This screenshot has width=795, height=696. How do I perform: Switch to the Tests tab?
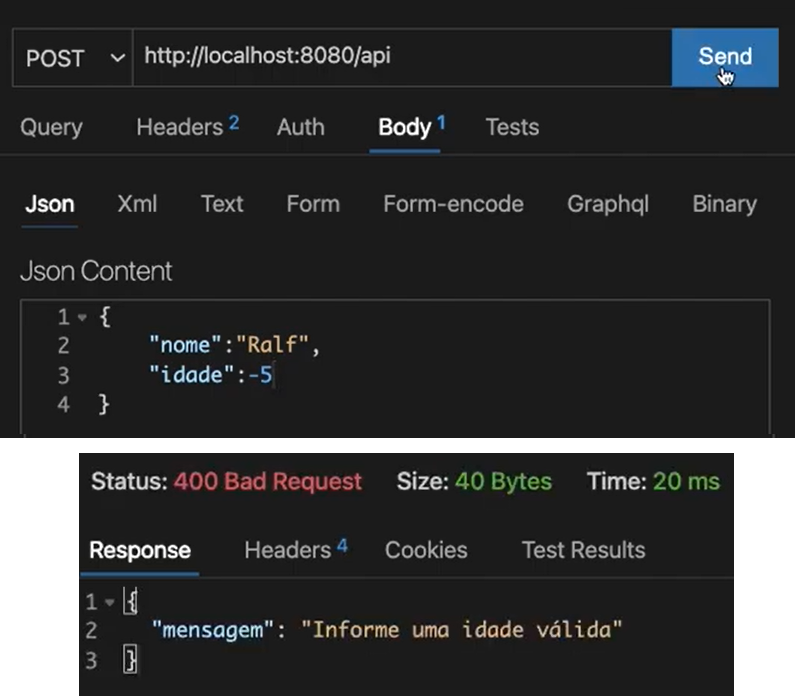512,127
